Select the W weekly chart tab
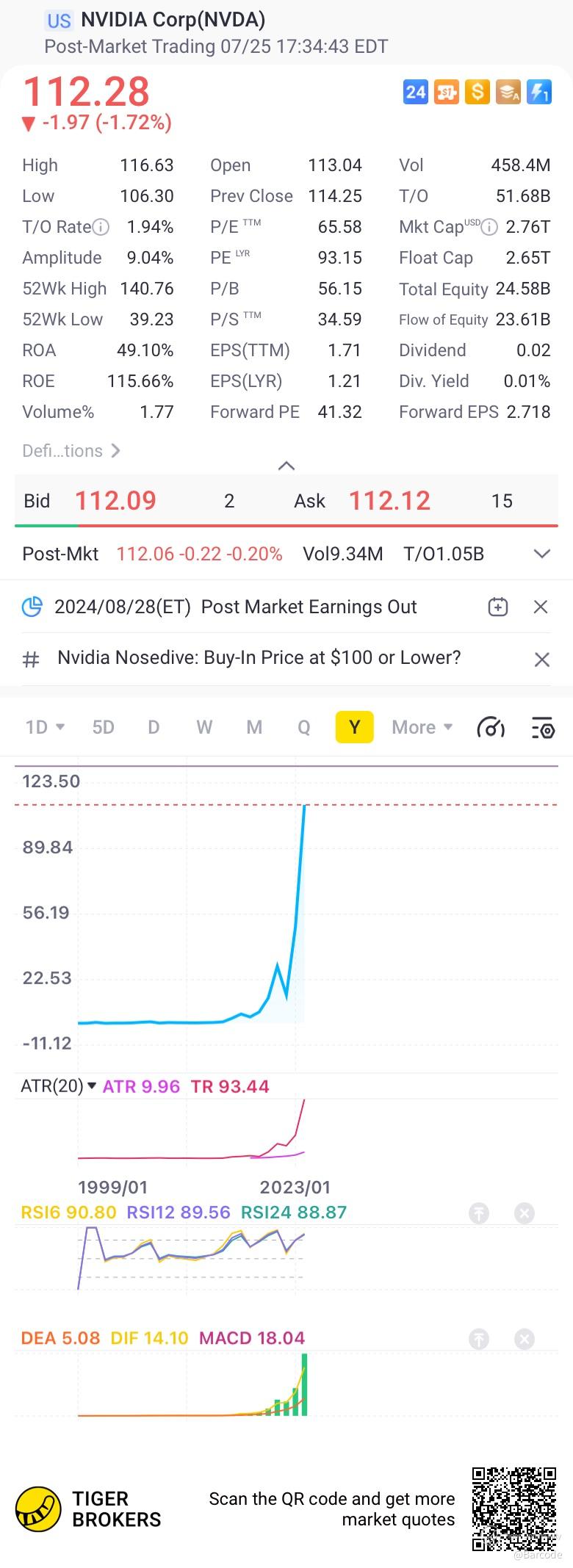This screenshot has height=1568, width=573. point(204,727)
